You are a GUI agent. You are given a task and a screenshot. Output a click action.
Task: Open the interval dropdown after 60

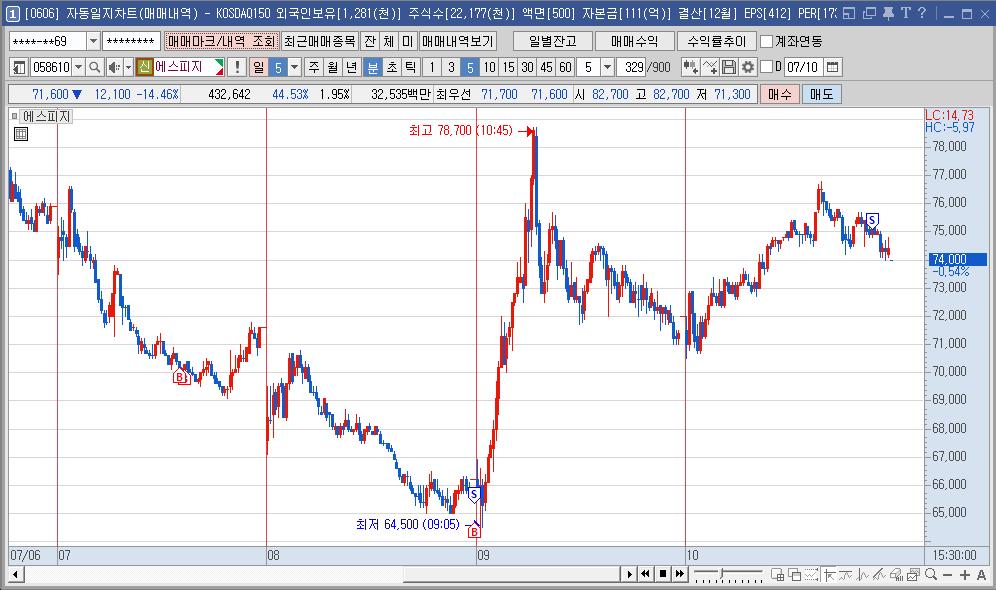pos(607,67)
